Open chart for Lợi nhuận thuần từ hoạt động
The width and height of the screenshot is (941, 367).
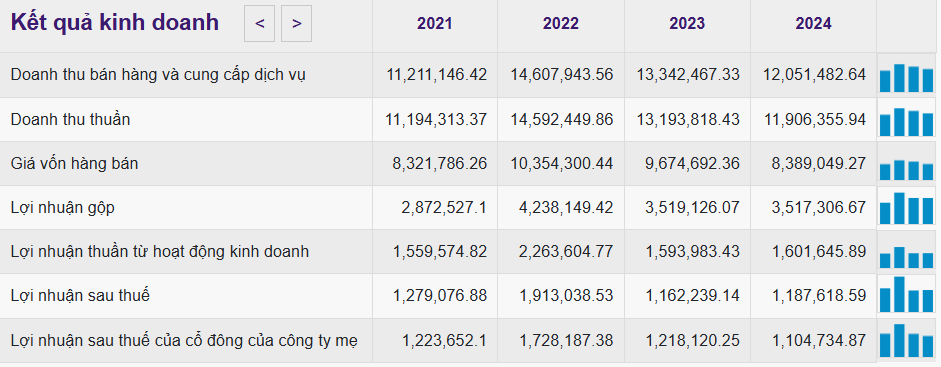tap(906, 254)
